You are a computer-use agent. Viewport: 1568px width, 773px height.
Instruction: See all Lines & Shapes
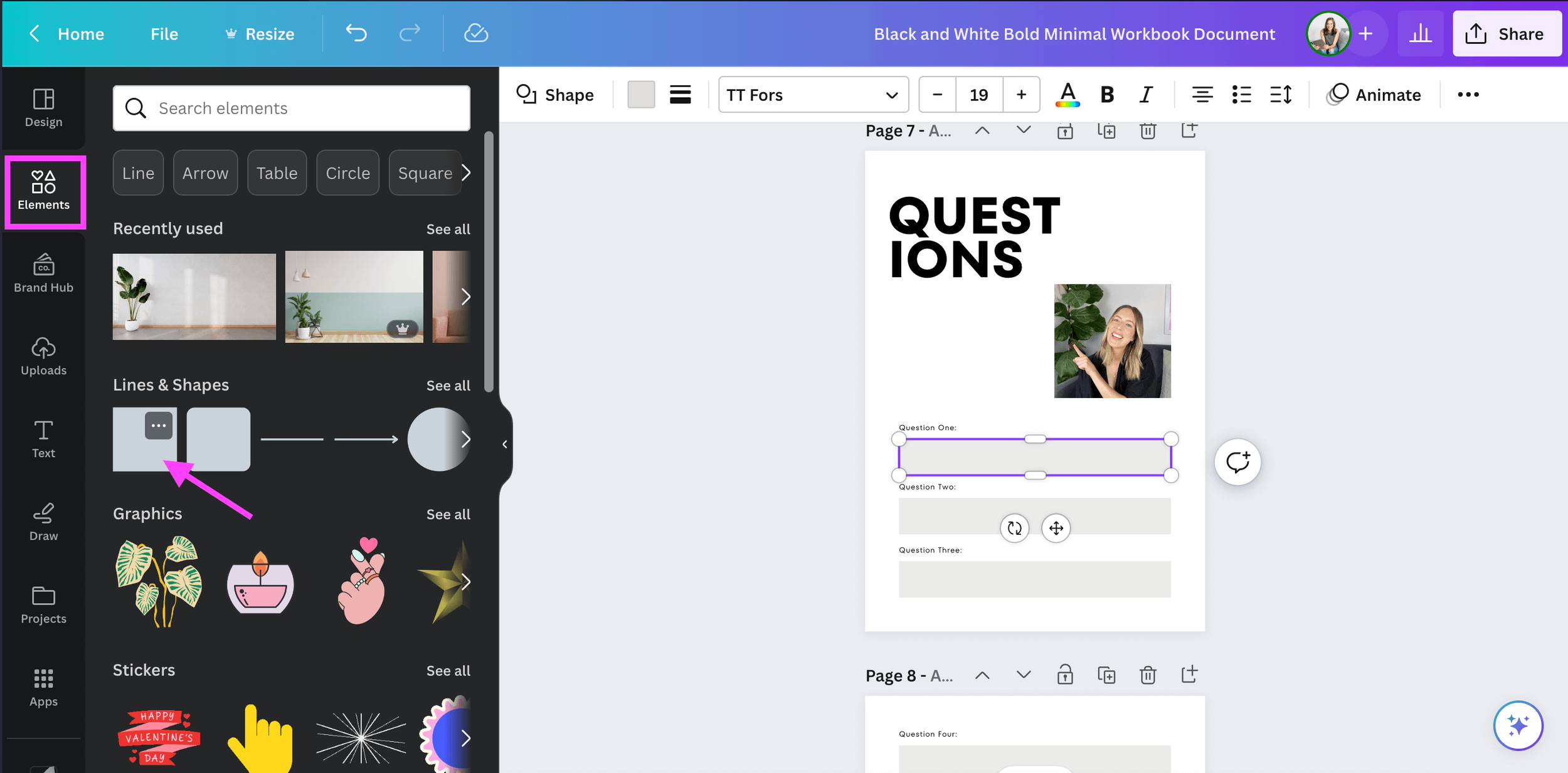click(448, 386)
